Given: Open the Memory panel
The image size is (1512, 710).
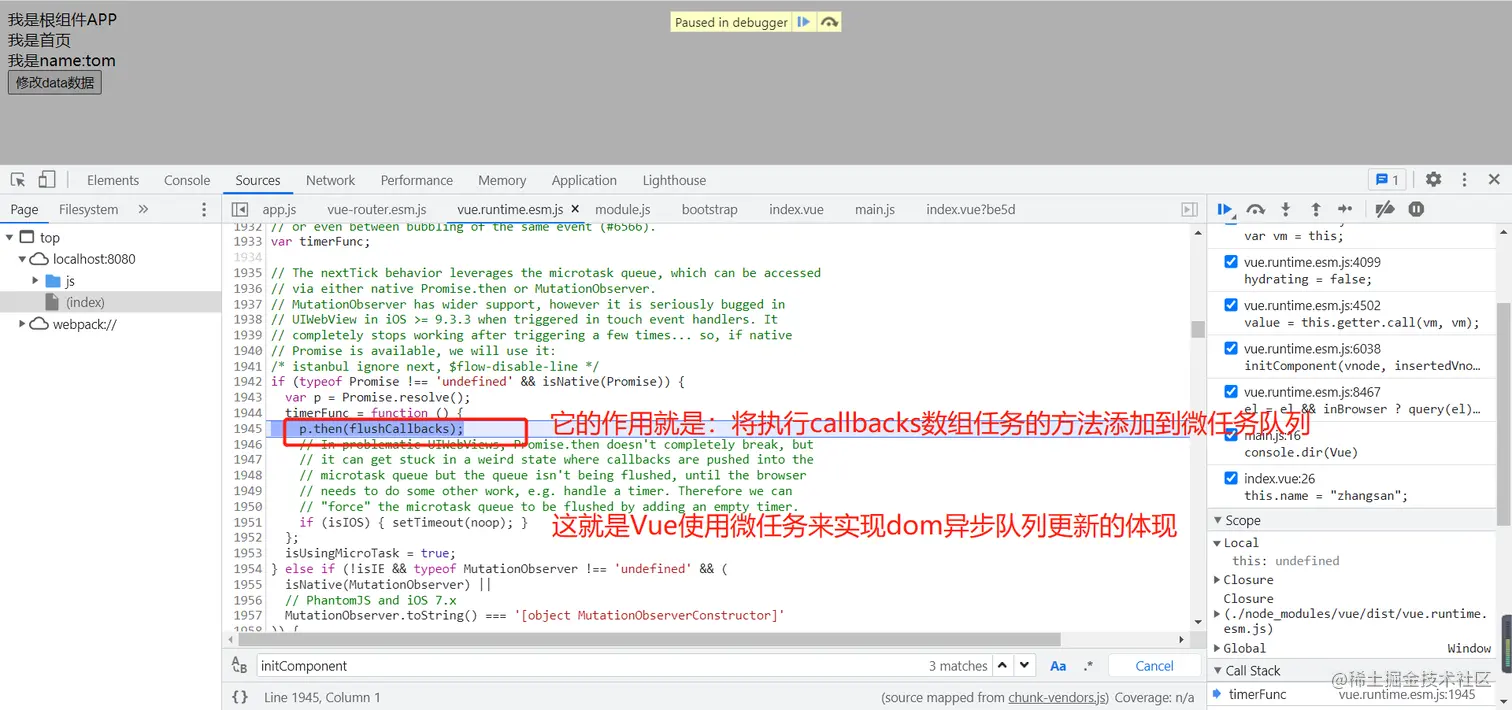Looking at the screenshot, I should click(502, 180).
